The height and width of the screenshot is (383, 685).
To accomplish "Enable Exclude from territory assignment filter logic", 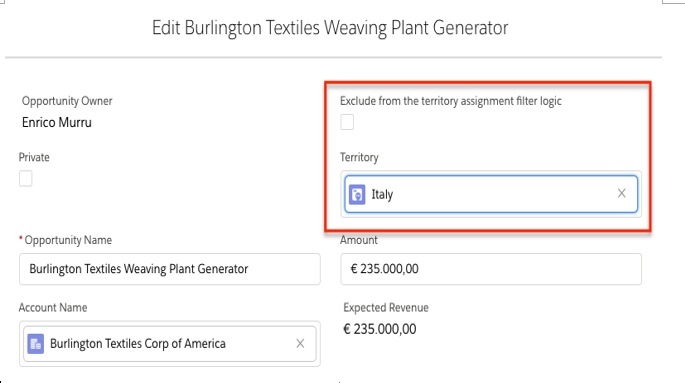I will [x=347, y=122].
